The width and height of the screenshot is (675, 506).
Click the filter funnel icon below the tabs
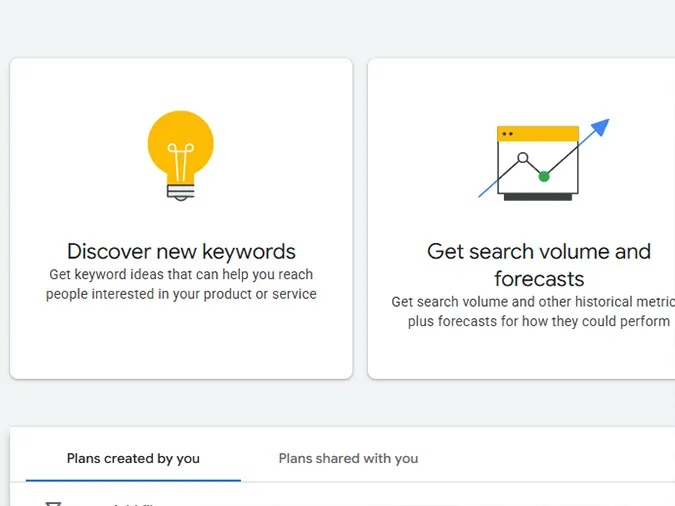53,503
